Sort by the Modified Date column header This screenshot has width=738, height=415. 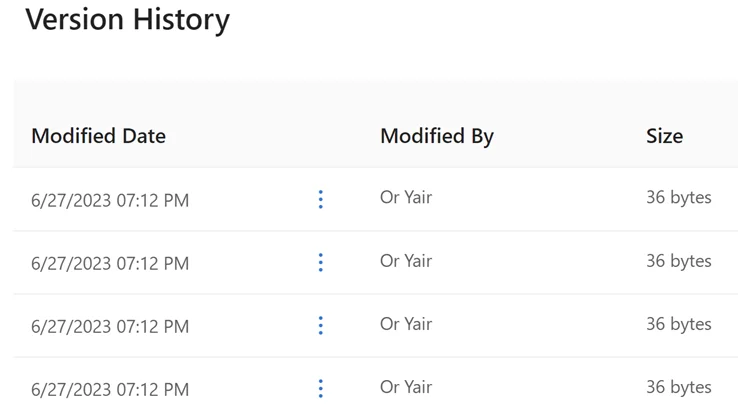click(x=98, y=136)
